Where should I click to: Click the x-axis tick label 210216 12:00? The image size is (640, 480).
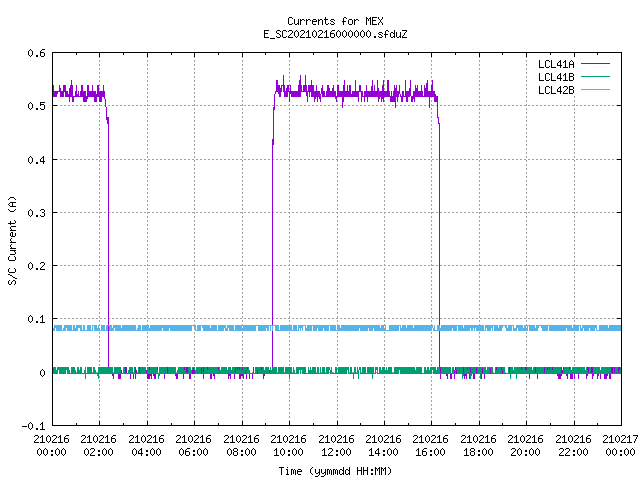[x=336, y=446]
